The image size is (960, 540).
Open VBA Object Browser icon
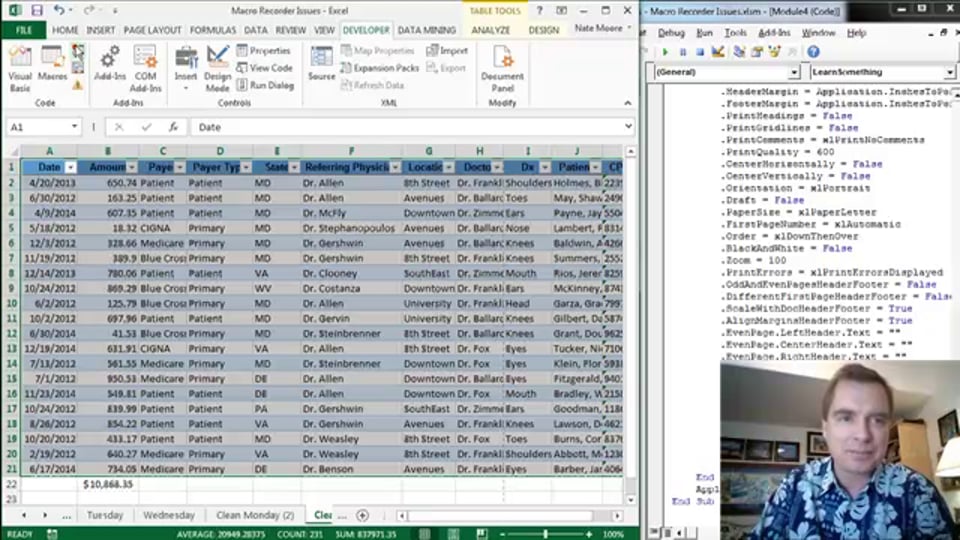774,52
